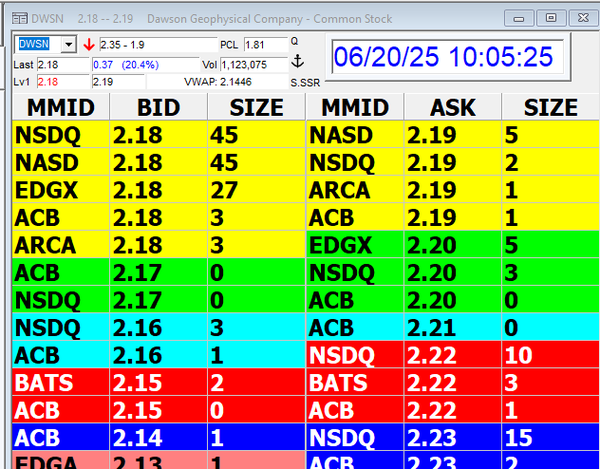Image resolution: width=600 pixels, height=469 pixels.
Task: Click the DWSN ticker symbol input
Action: click(38, 45)
